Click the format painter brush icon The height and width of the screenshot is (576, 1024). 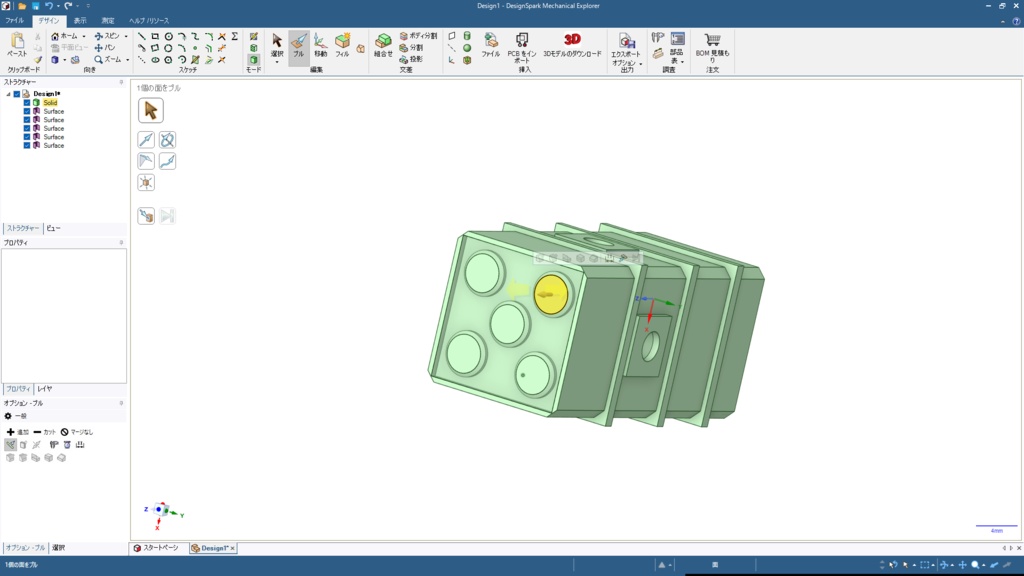38,60
